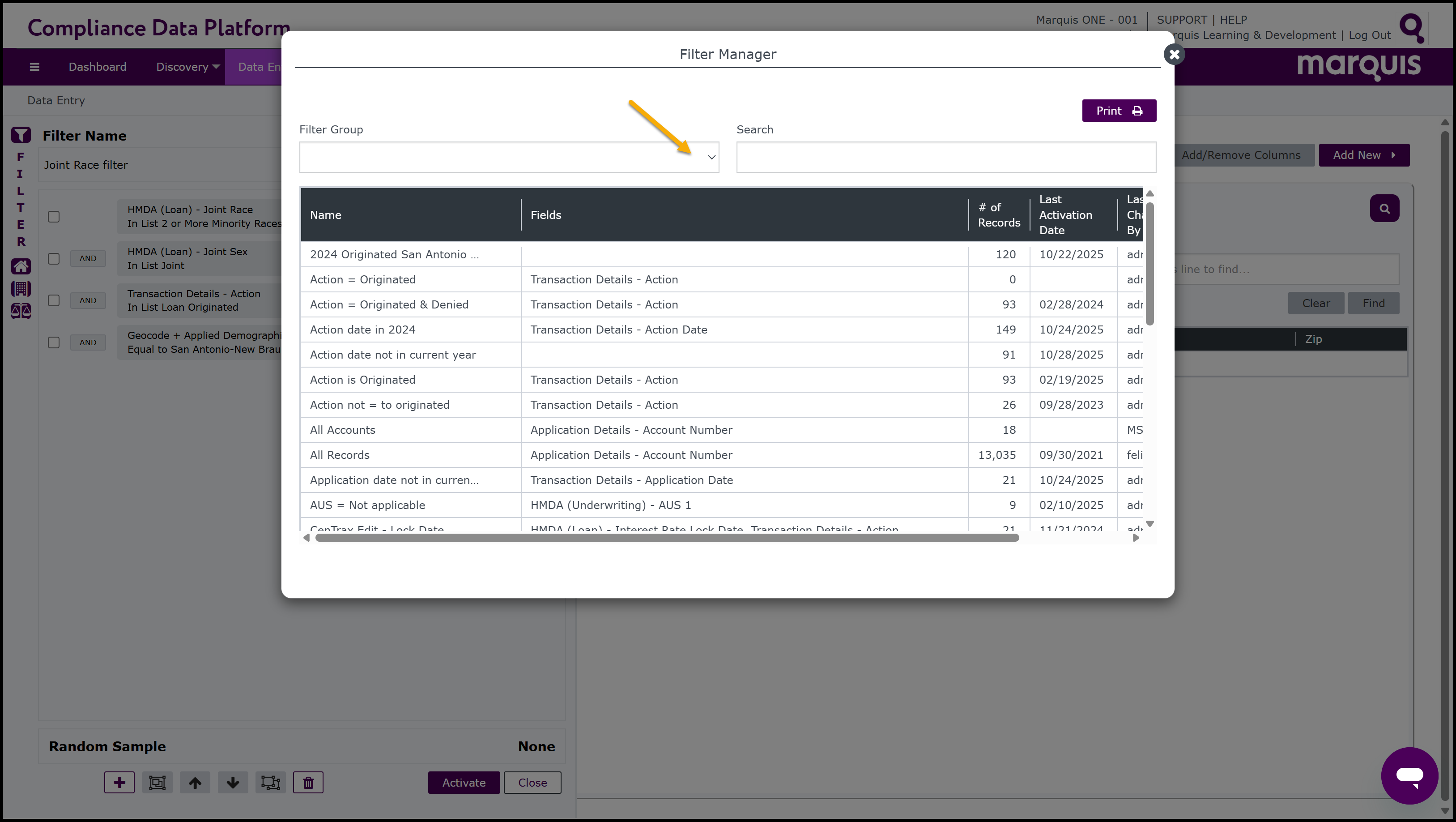Click the balance scales sidebar icon
1456x822 pixels.
point(21,311)
